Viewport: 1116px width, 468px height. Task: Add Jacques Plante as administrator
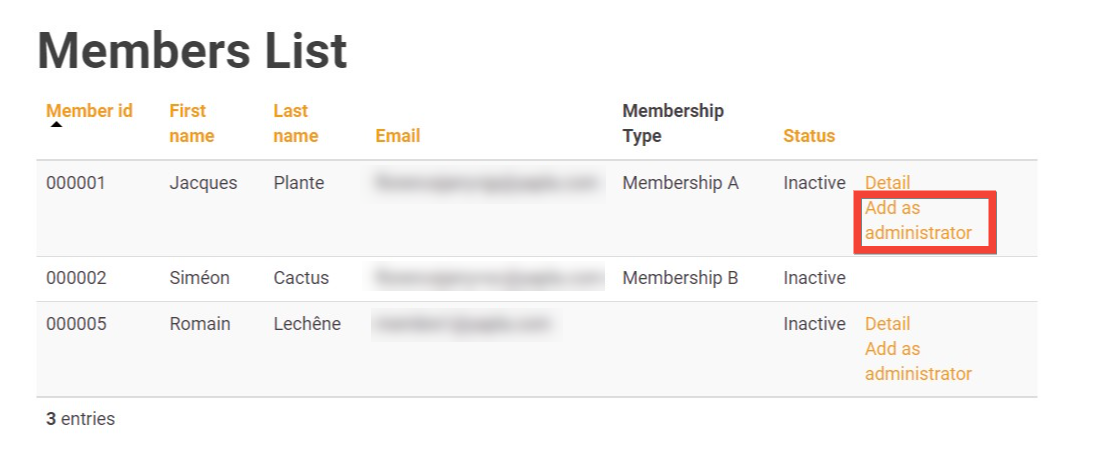click(x=917, y=221)
